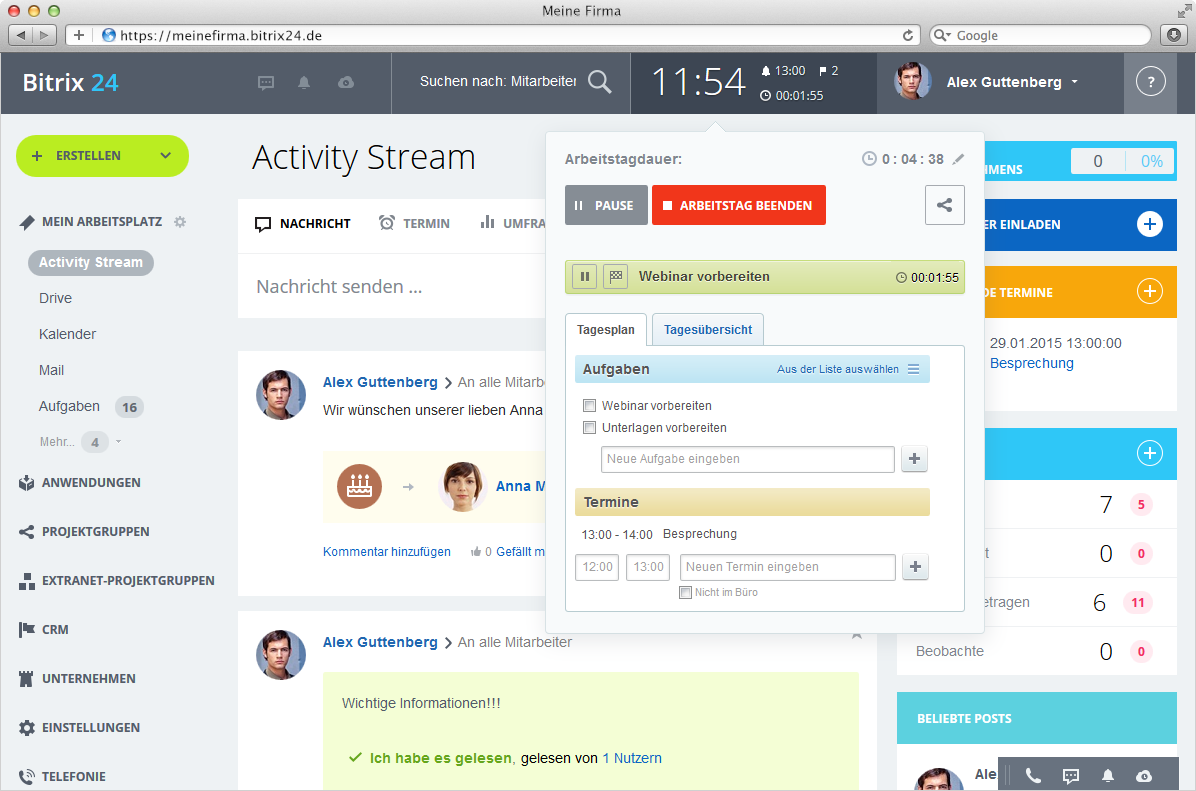Viewport: 1196px width, 791px height.
Task: Select the Nachricht post tab
Action: pos(303,223)
